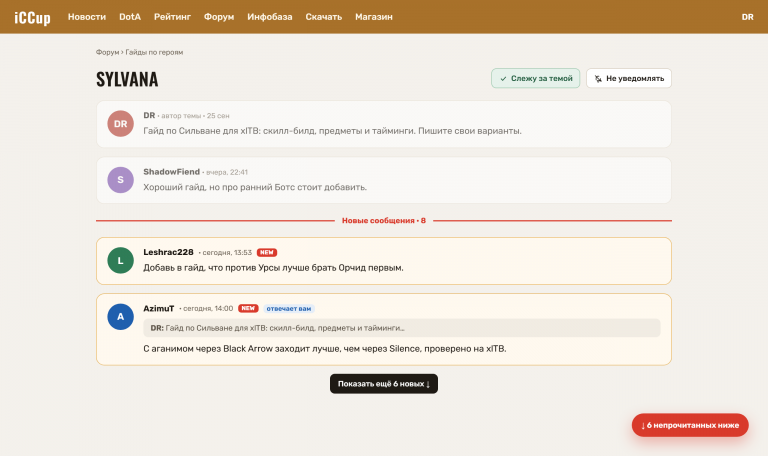
Task: Jump down via 6 непрочитанных ниже button
Action: (690, 425)
